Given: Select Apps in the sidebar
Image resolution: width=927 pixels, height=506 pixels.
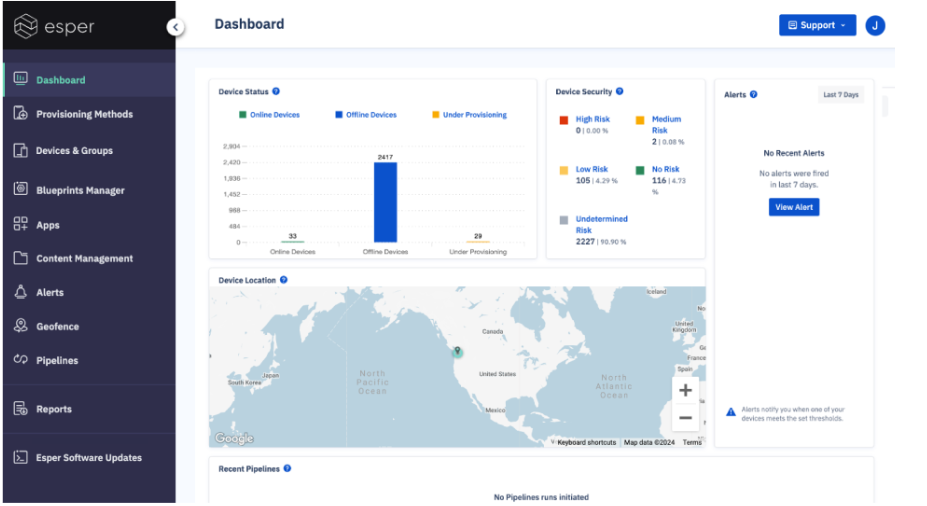Looking at the screenshot, I should point(48,225).
